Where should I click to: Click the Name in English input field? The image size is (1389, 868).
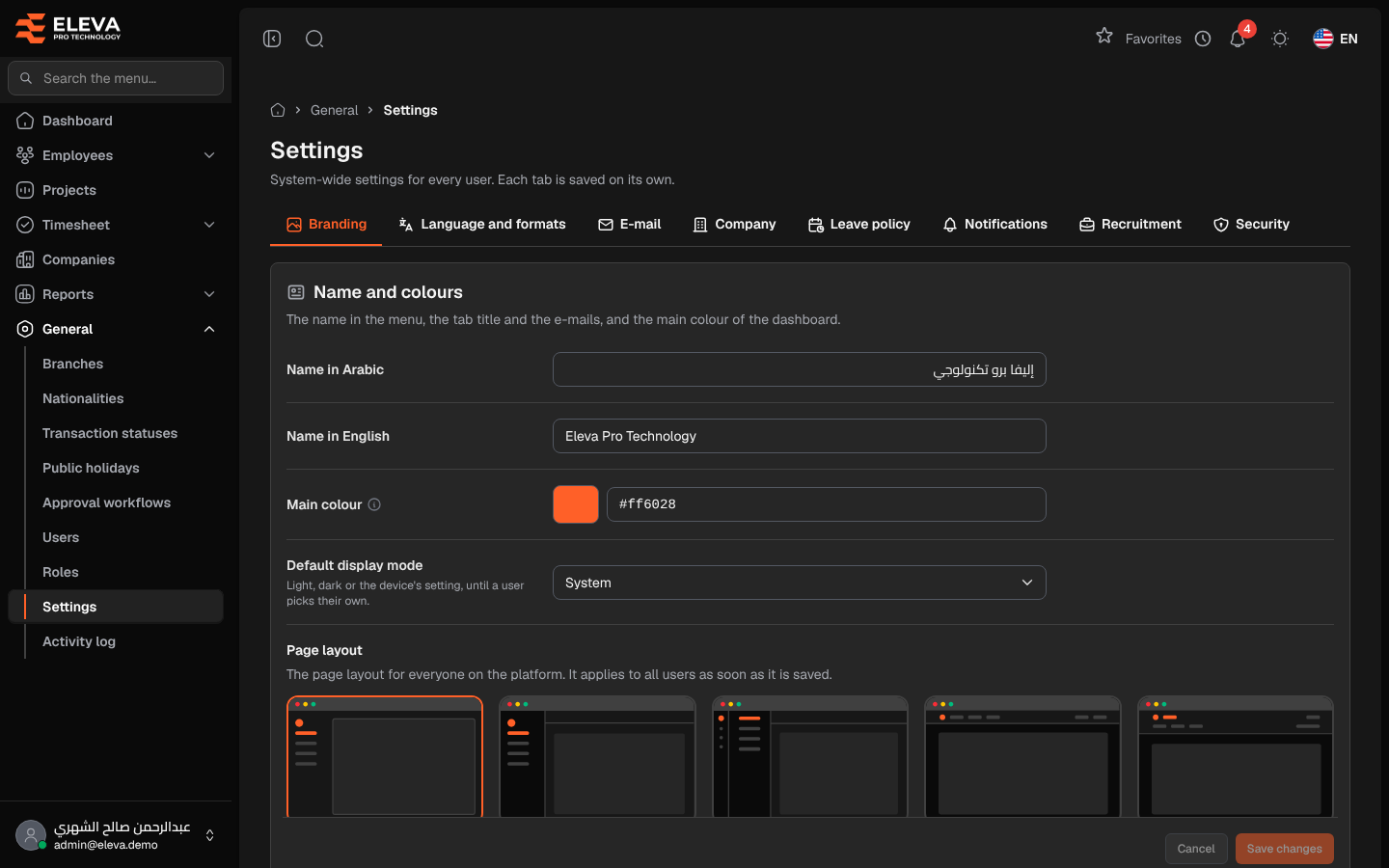click(800, 436)
